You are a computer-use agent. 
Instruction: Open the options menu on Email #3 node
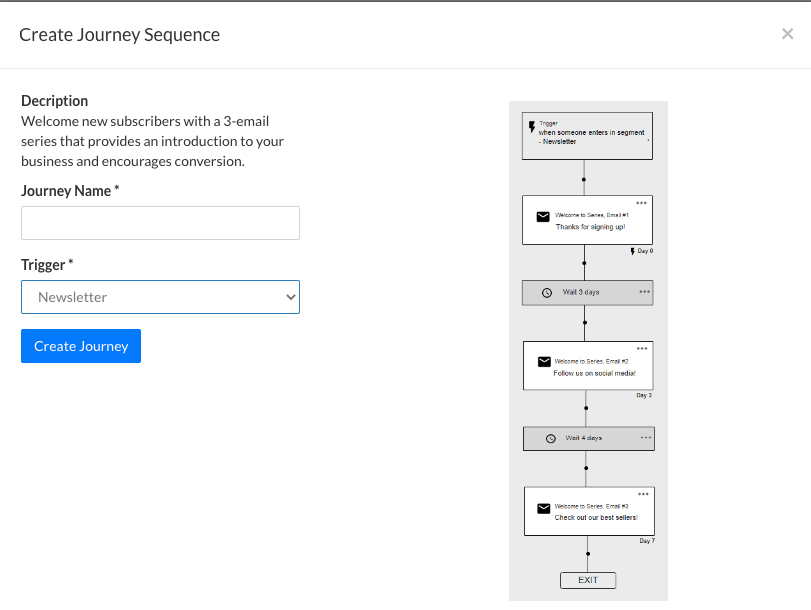pyautogui.click(x=642, y=495)
